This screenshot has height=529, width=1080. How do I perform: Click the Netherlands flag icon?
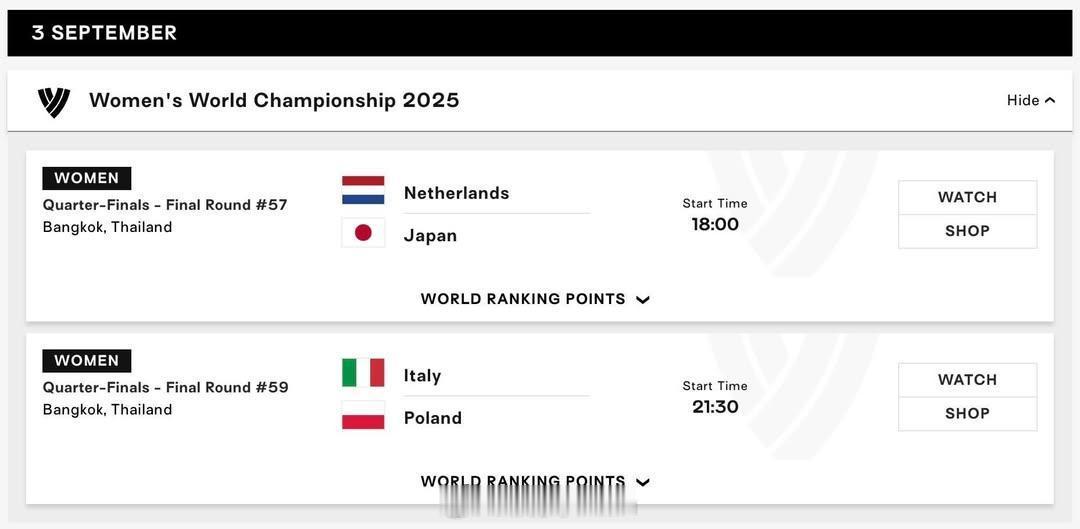tap(363, 190)
